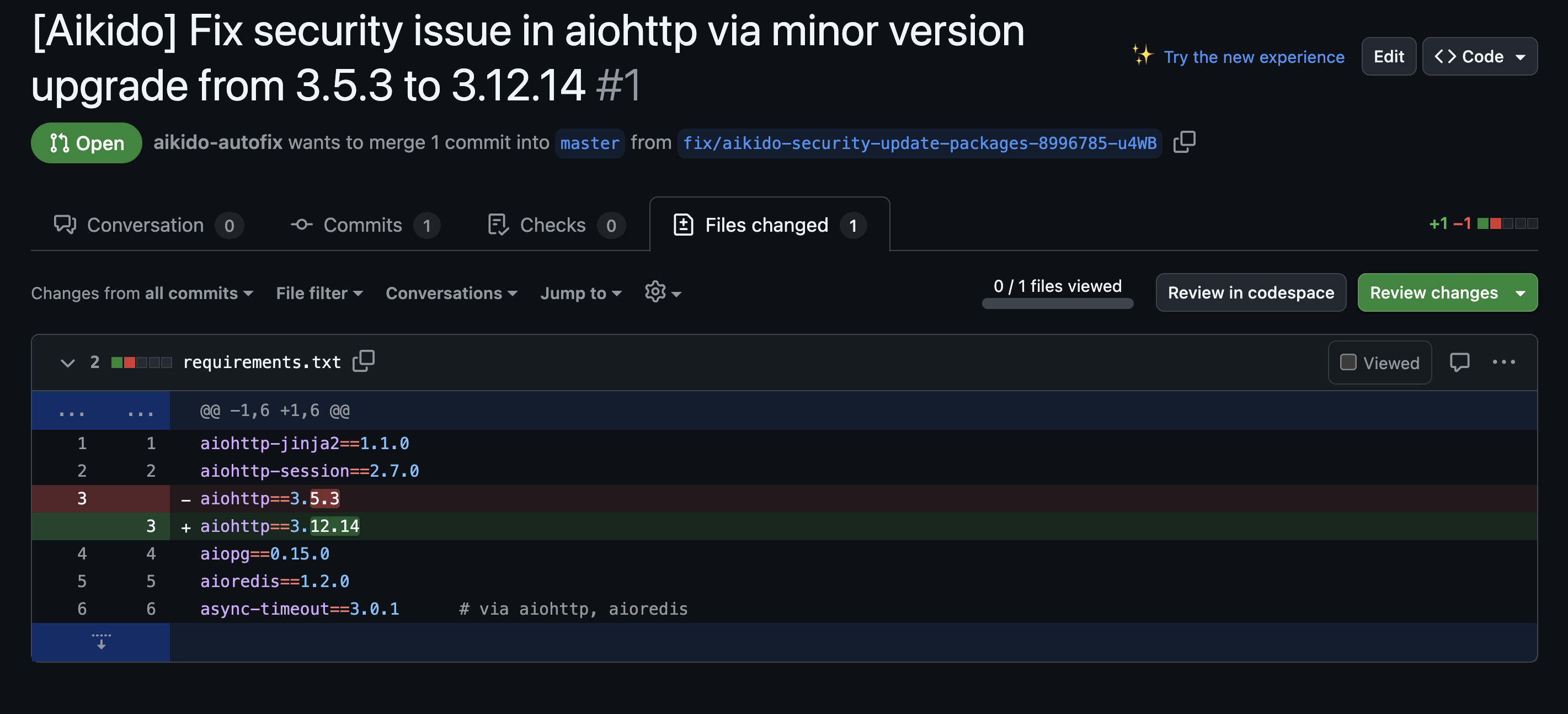Click the file comment speech bubble icon
Screen dimensions: 1568x714
point(1459,362)
